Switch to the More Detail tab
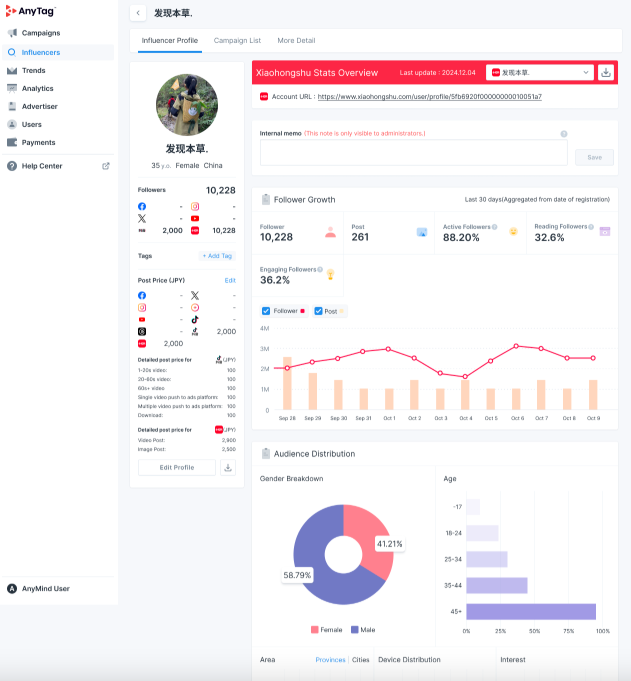Screen dimensions: 631x681 (296, 41)
